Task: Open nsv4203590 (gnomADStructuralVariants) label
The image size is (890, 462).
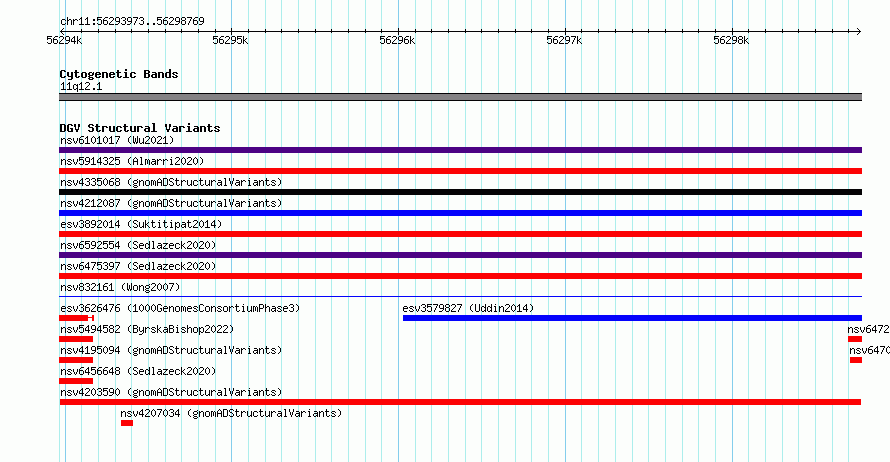Action: (x=171, y=392)
